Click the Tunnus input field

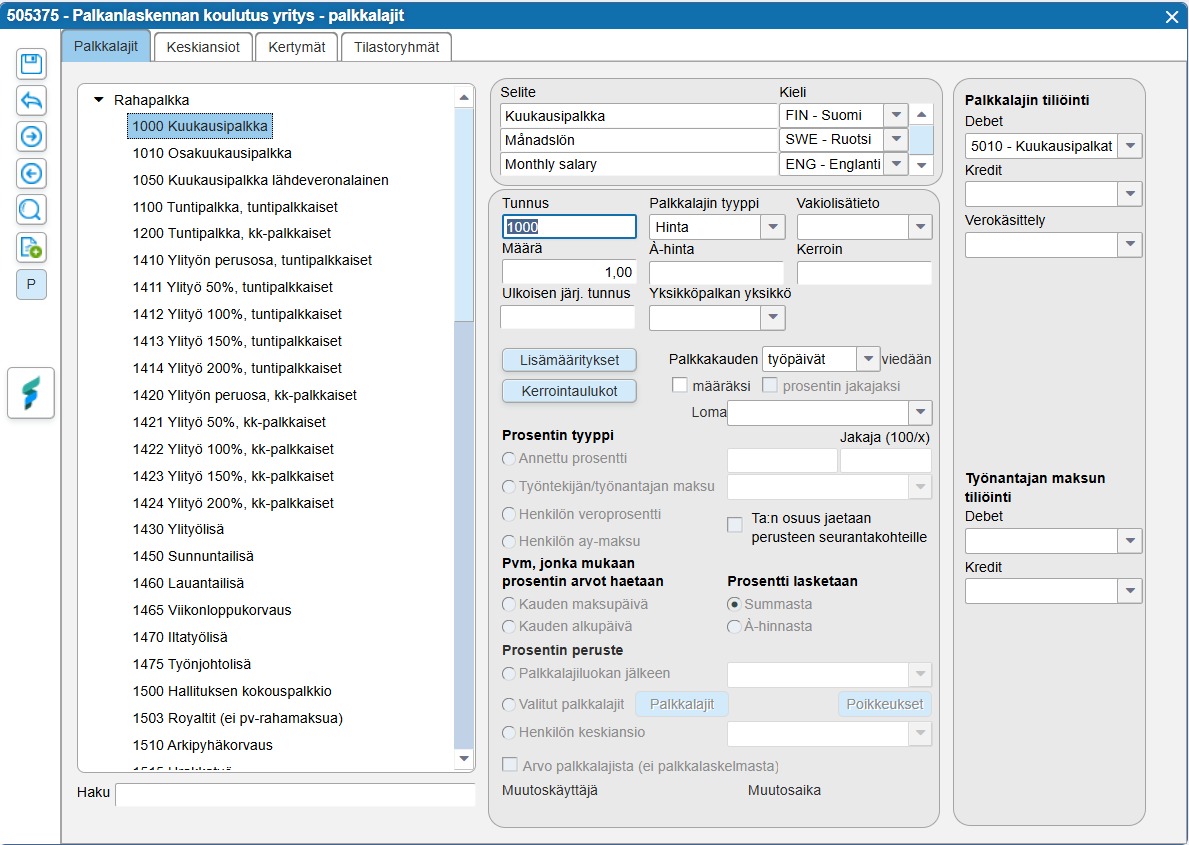pyautogui.click(x=569, y=227)
